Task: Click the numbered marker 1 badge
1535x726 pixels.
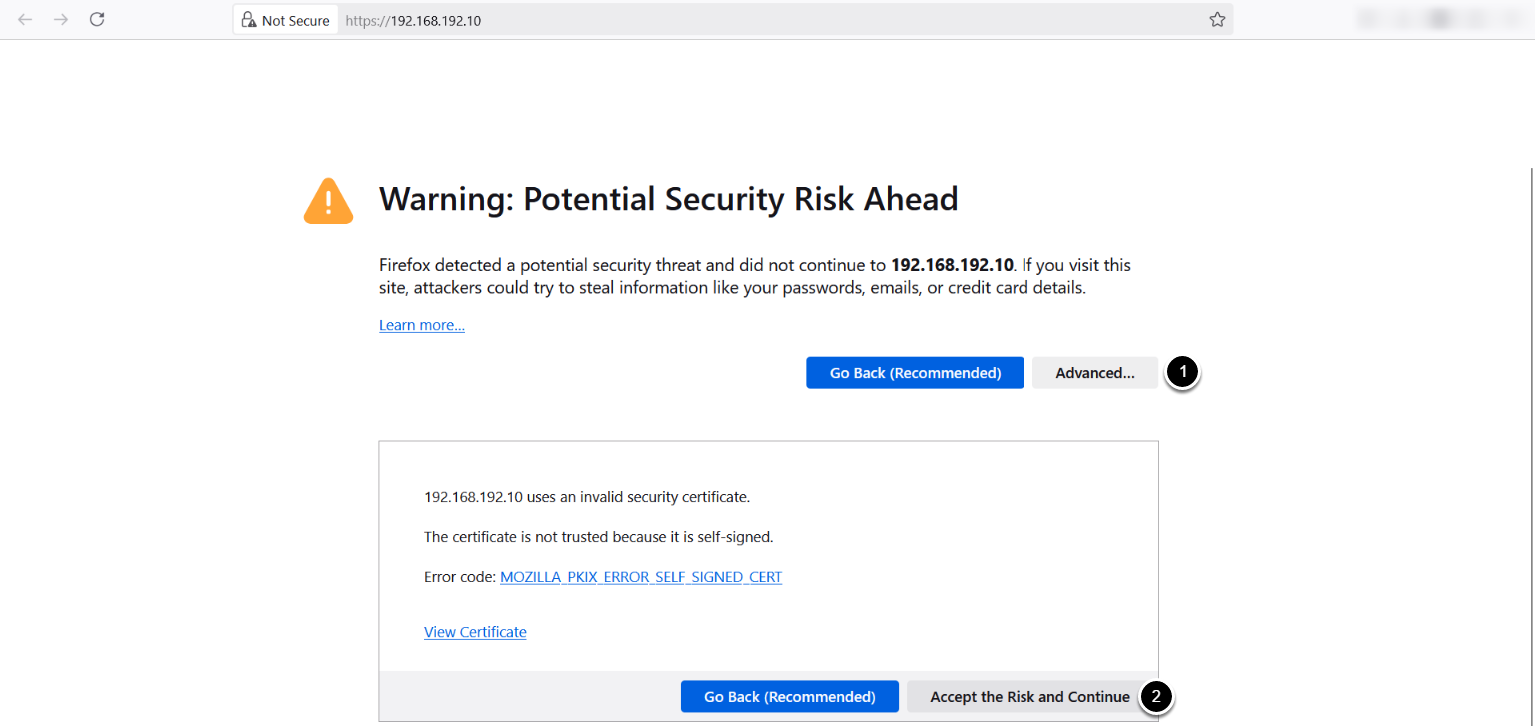Action: coord(1183,372)
